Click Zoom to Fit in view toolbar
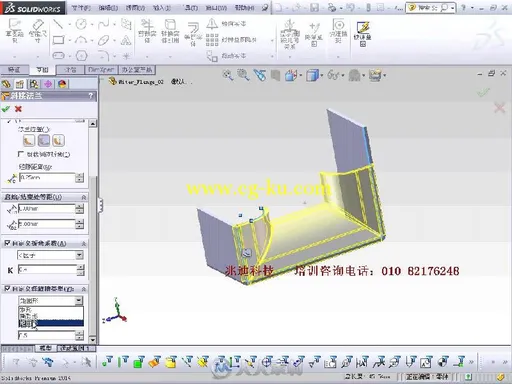This screenshot has height=384, width=512. [228, 75]
